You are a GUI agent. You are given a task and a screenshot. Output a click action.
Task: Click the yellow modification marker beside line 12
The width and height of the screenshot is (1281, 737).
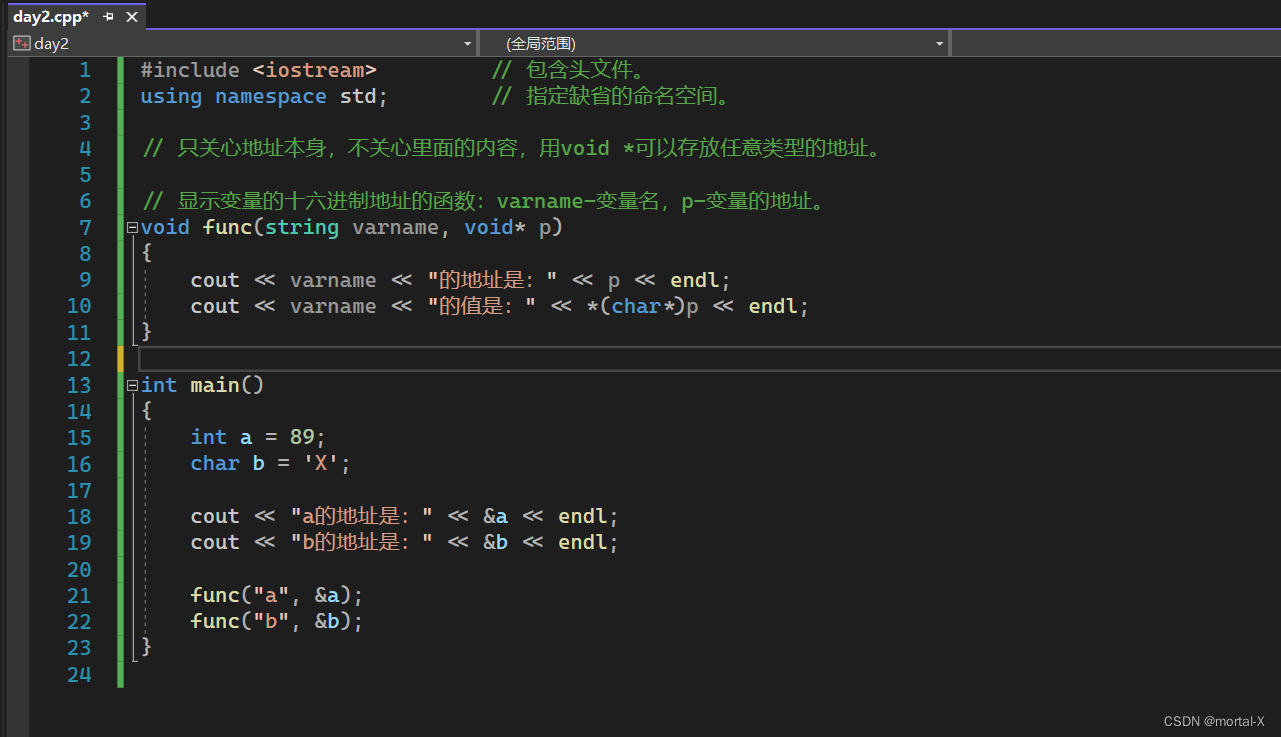click(121, 358)
